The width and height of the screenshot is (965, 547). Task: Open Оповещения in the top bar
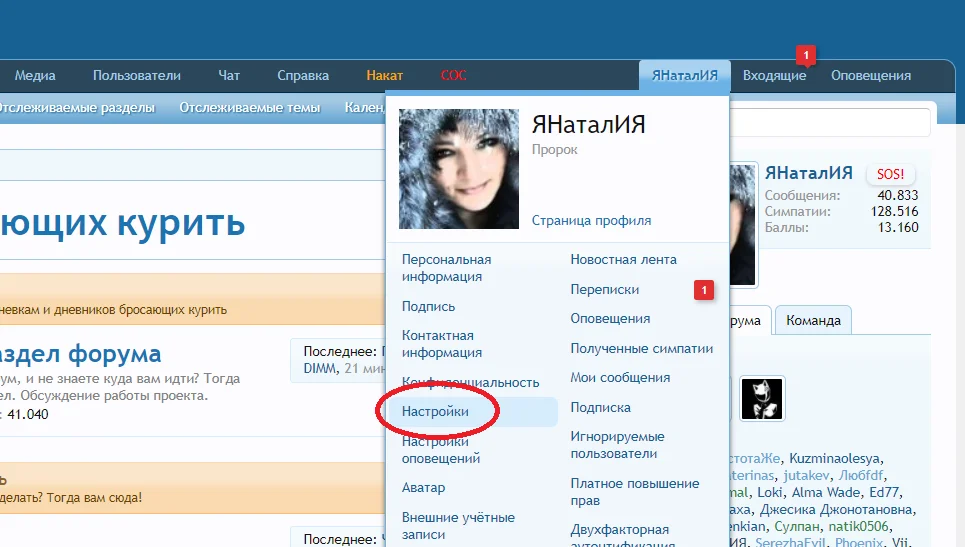pyautogui.click(x=871, y=76)
